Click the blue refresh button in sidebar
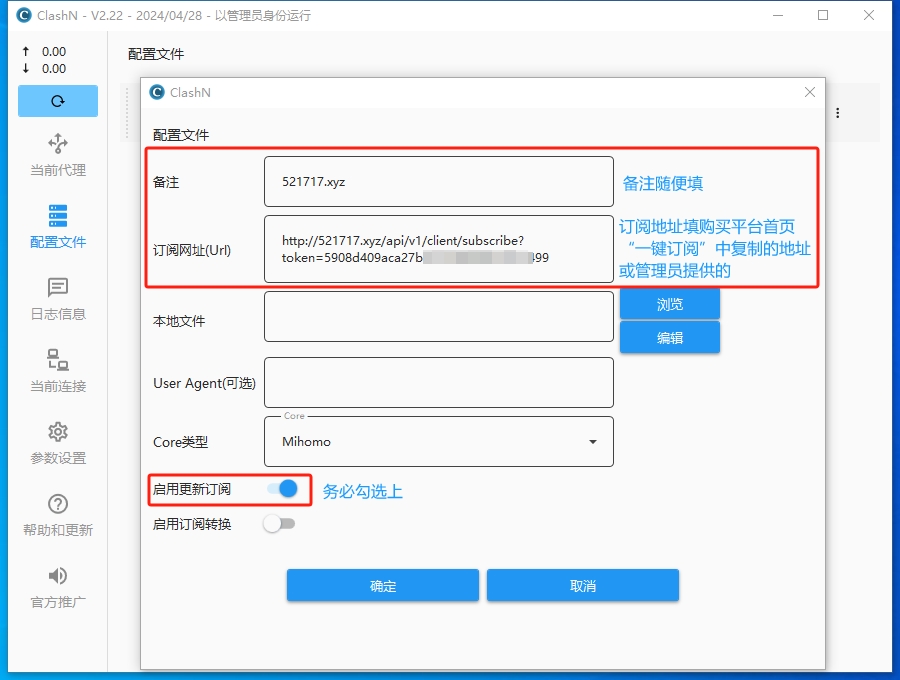 pos(57,101)
